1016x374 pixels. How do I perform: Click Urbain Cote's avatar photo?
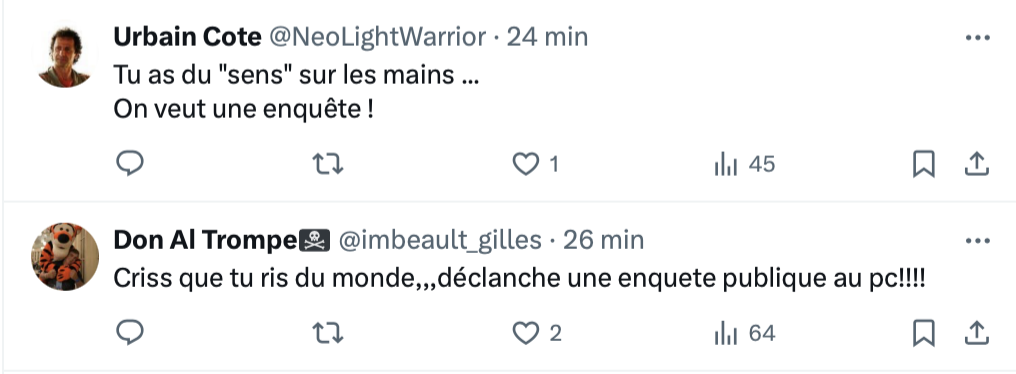[x=64, y=56]
